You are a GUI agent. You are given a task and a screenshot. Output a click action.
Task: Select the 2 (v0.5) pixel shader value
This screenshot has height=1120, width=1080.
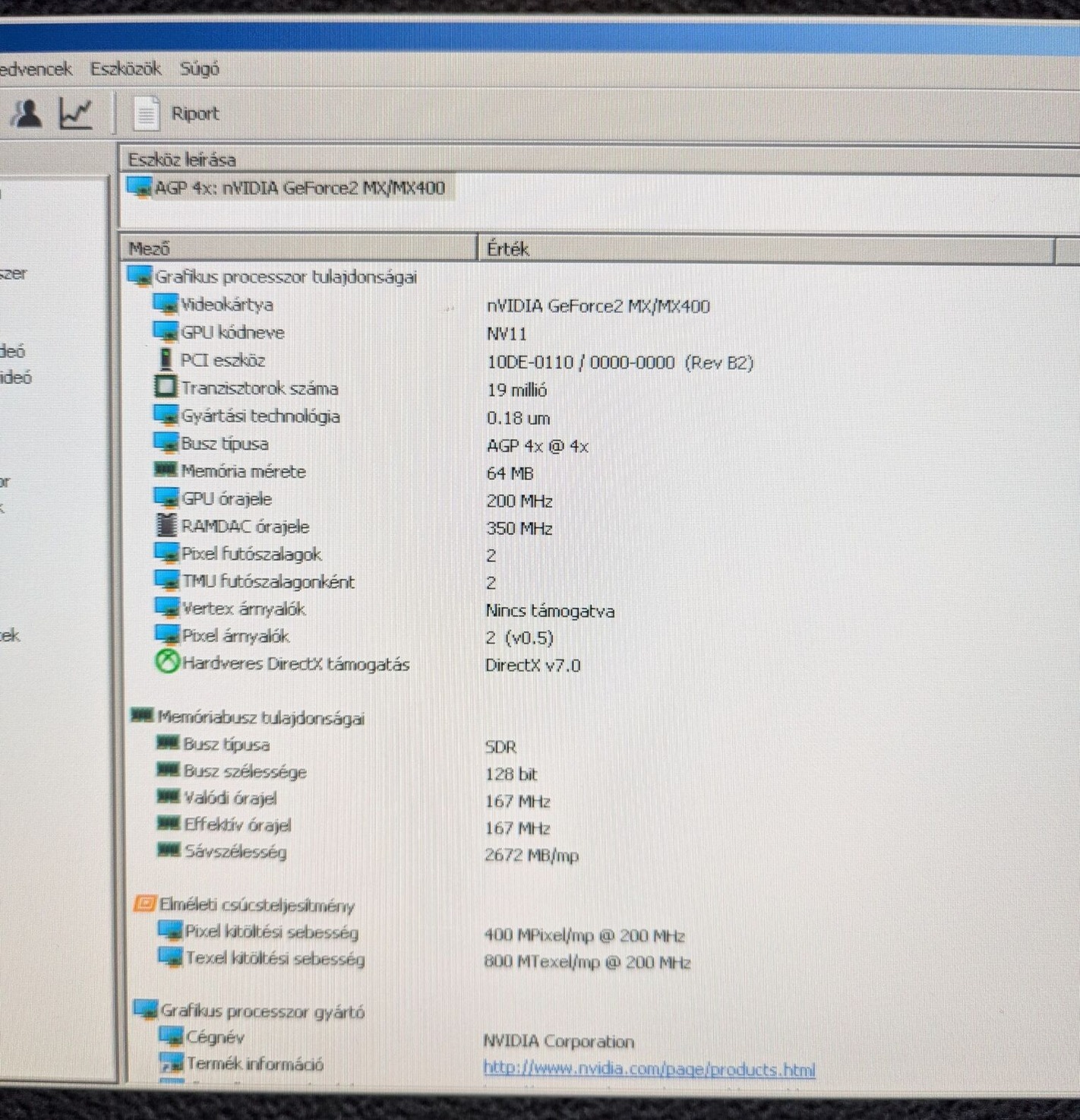(519, 638)
